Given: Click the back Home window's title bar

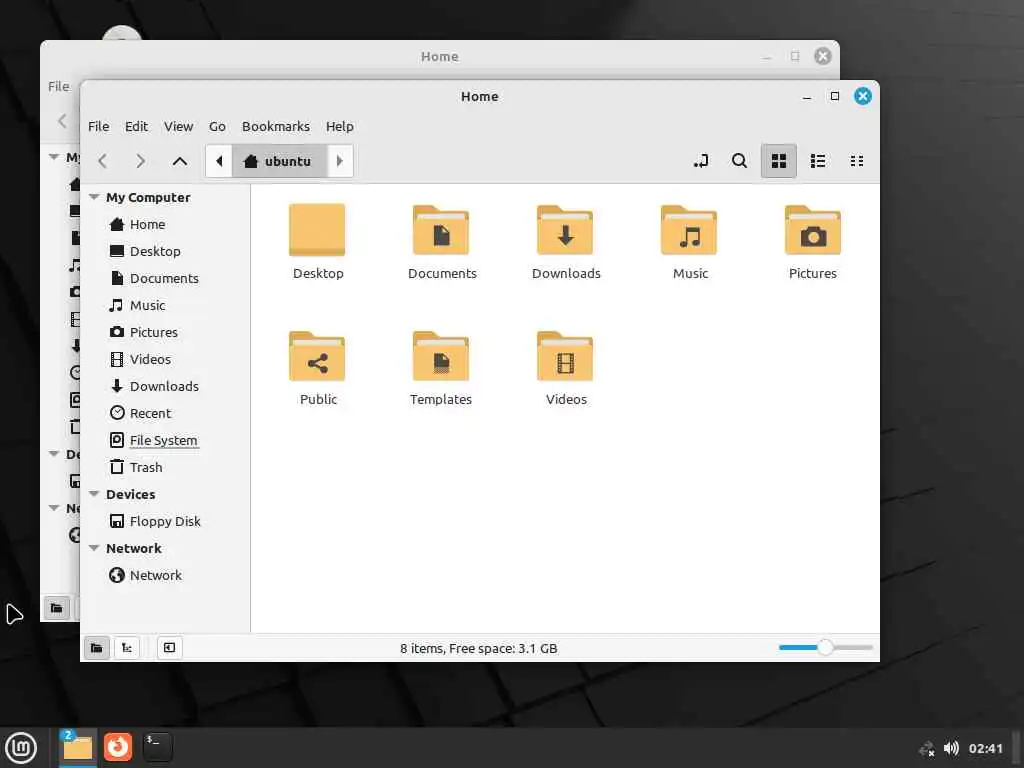Looking at the screenshot, I should (440, 57).
